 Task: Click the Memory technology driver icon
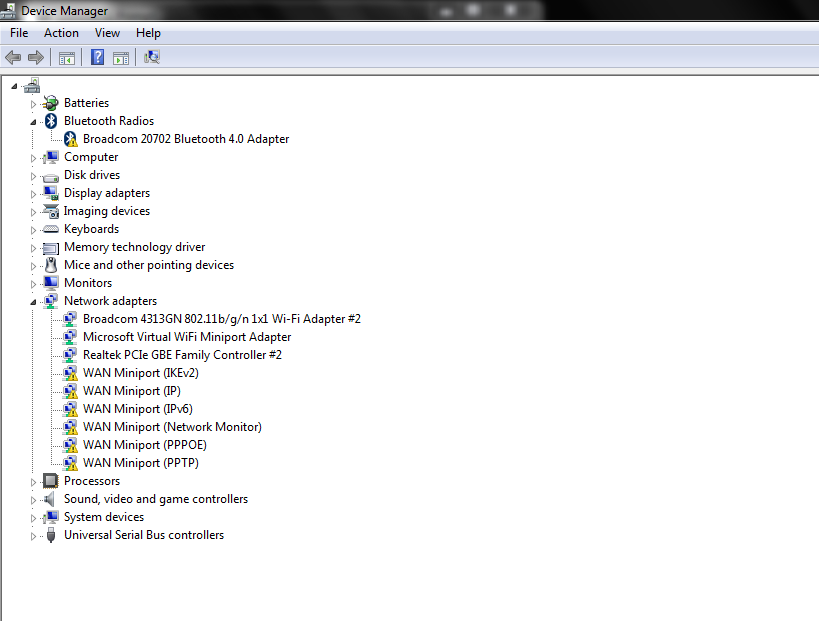tap(51, 248)
